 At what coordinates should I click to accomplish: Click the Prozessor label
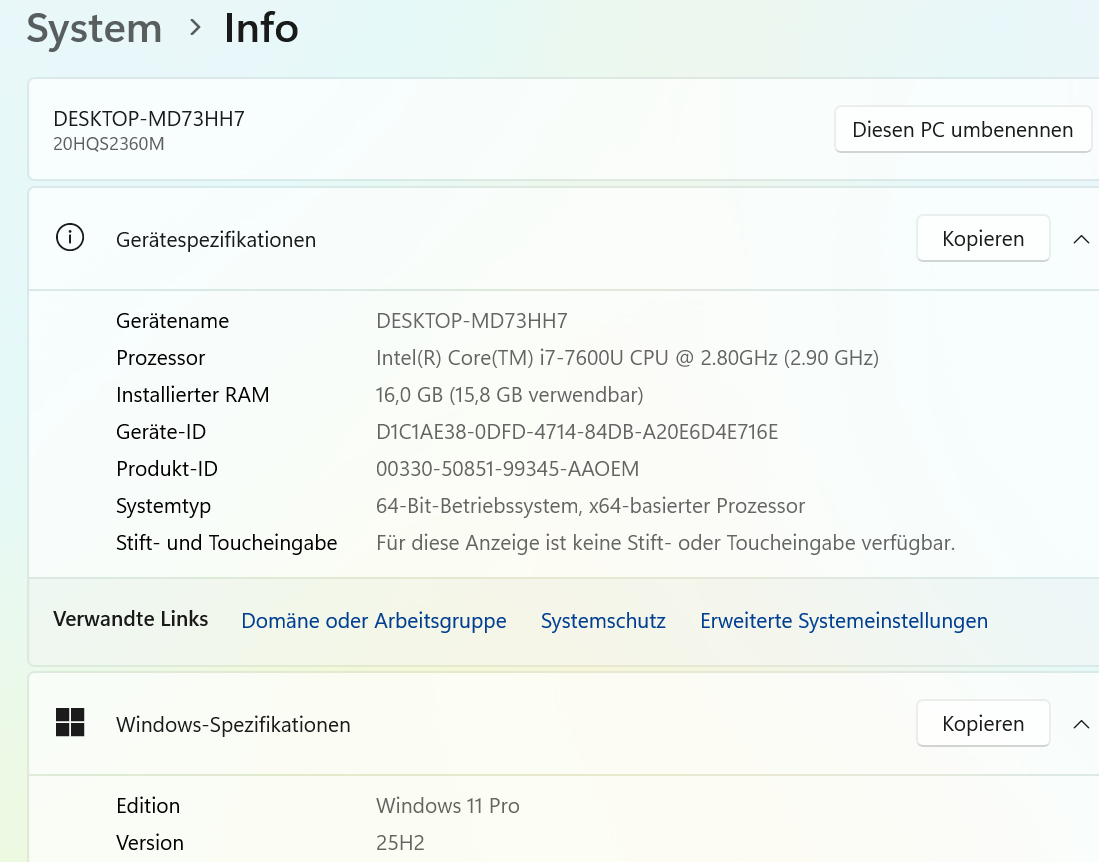[161, 358]
